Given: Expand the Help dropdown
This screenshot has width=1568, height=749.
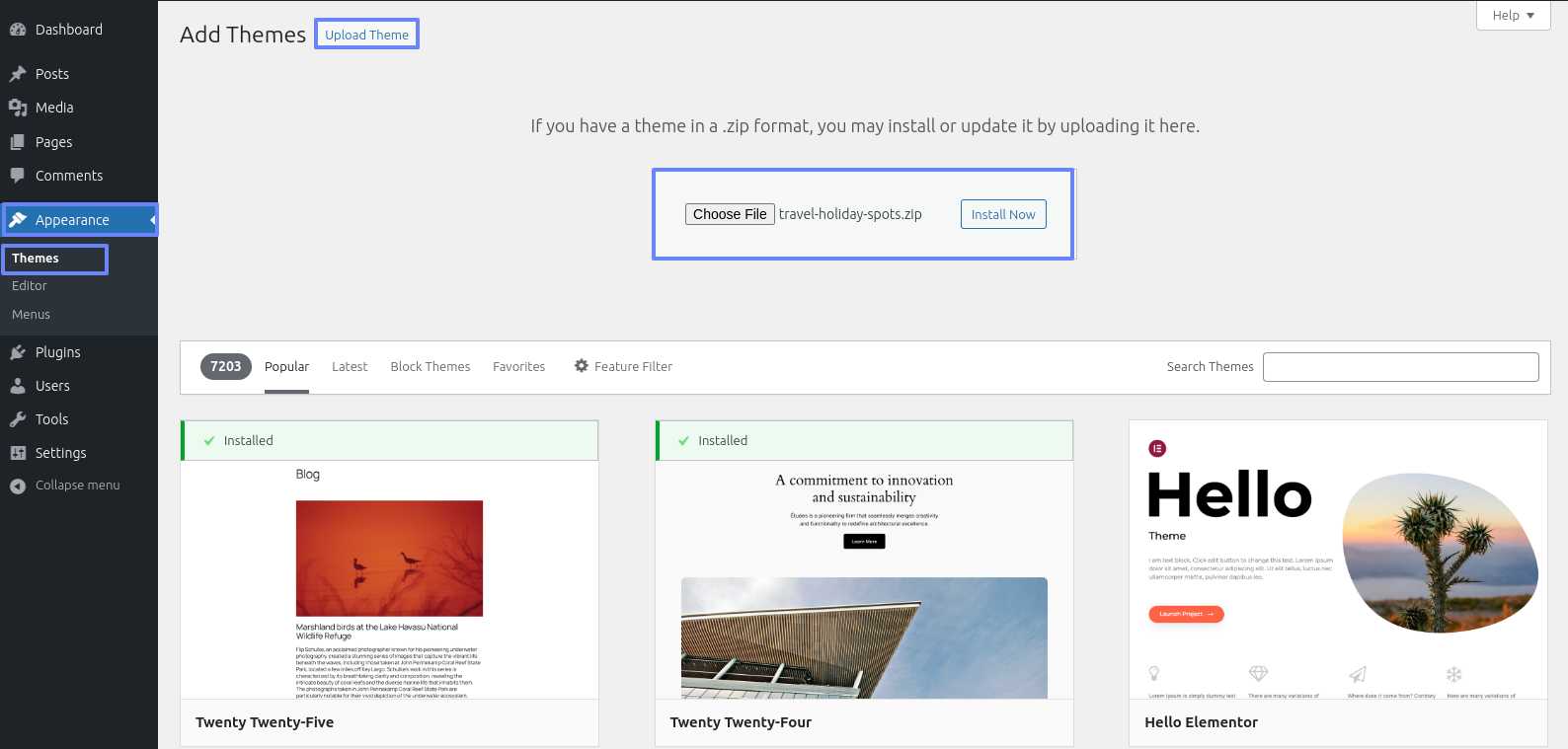Looking at the screenshot, I should coord(1513,15).
